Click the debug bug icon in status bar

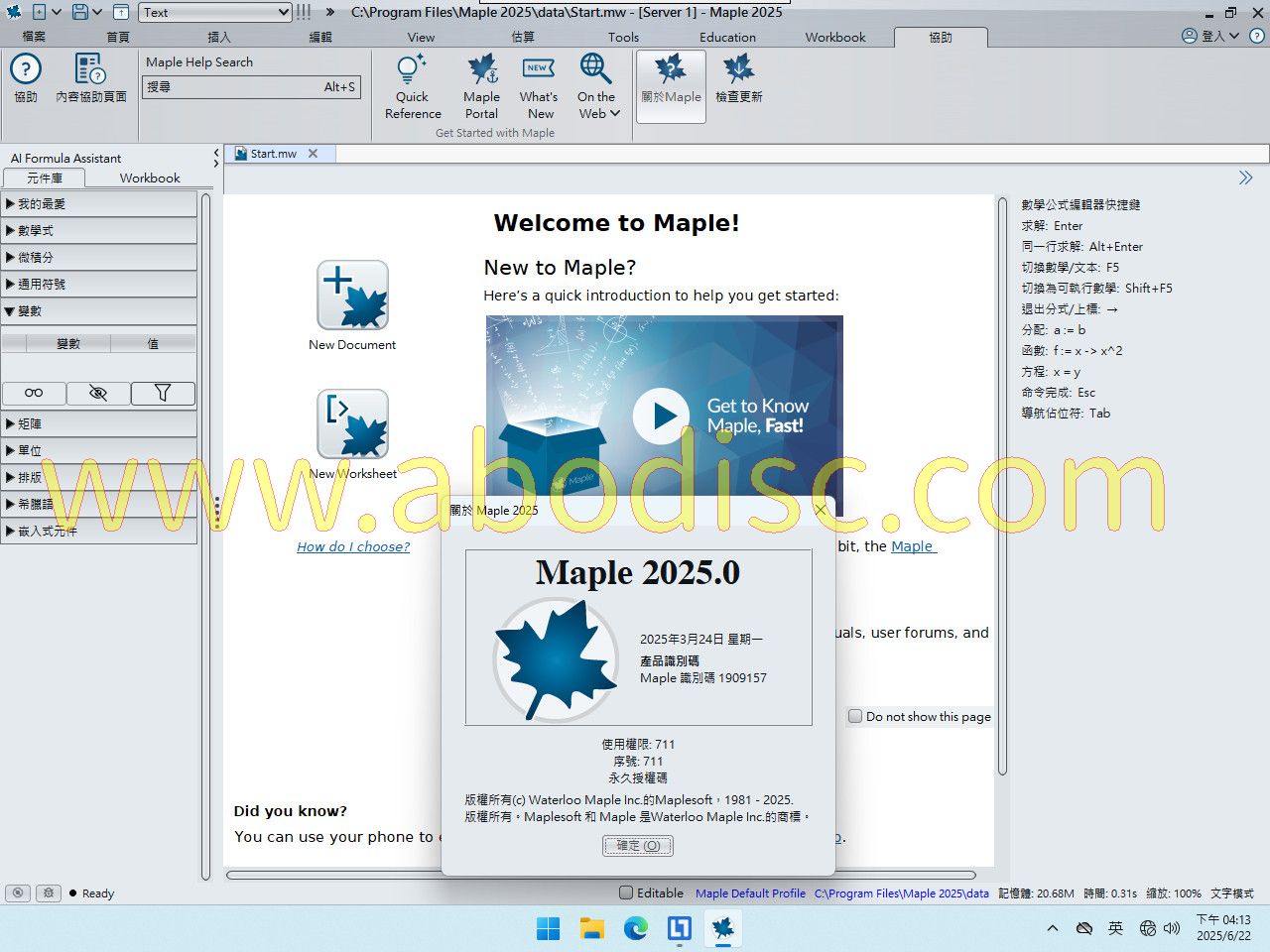click(49, 892)
